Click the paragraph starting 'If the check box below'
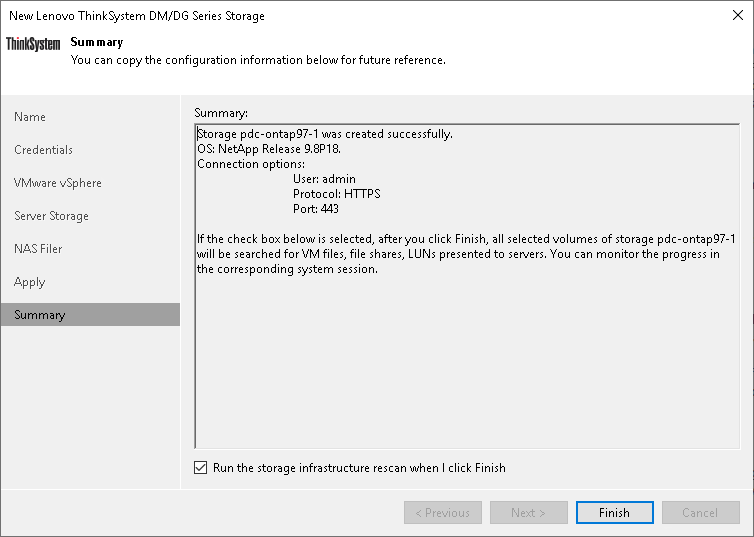754x537 pixels. click(466, 254)
